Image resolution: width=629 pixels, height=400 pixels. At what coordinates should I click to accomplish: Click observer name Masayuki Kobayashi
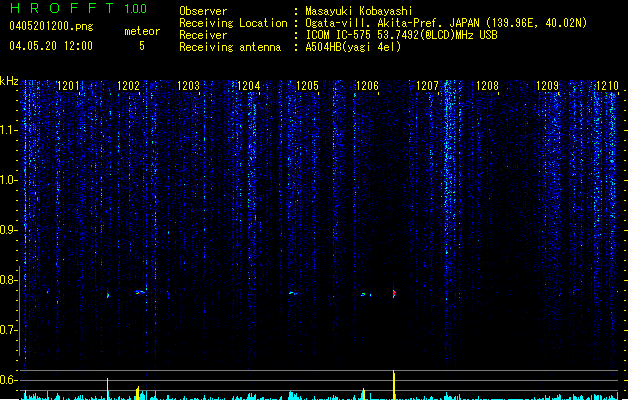click(x=359, y=11)
